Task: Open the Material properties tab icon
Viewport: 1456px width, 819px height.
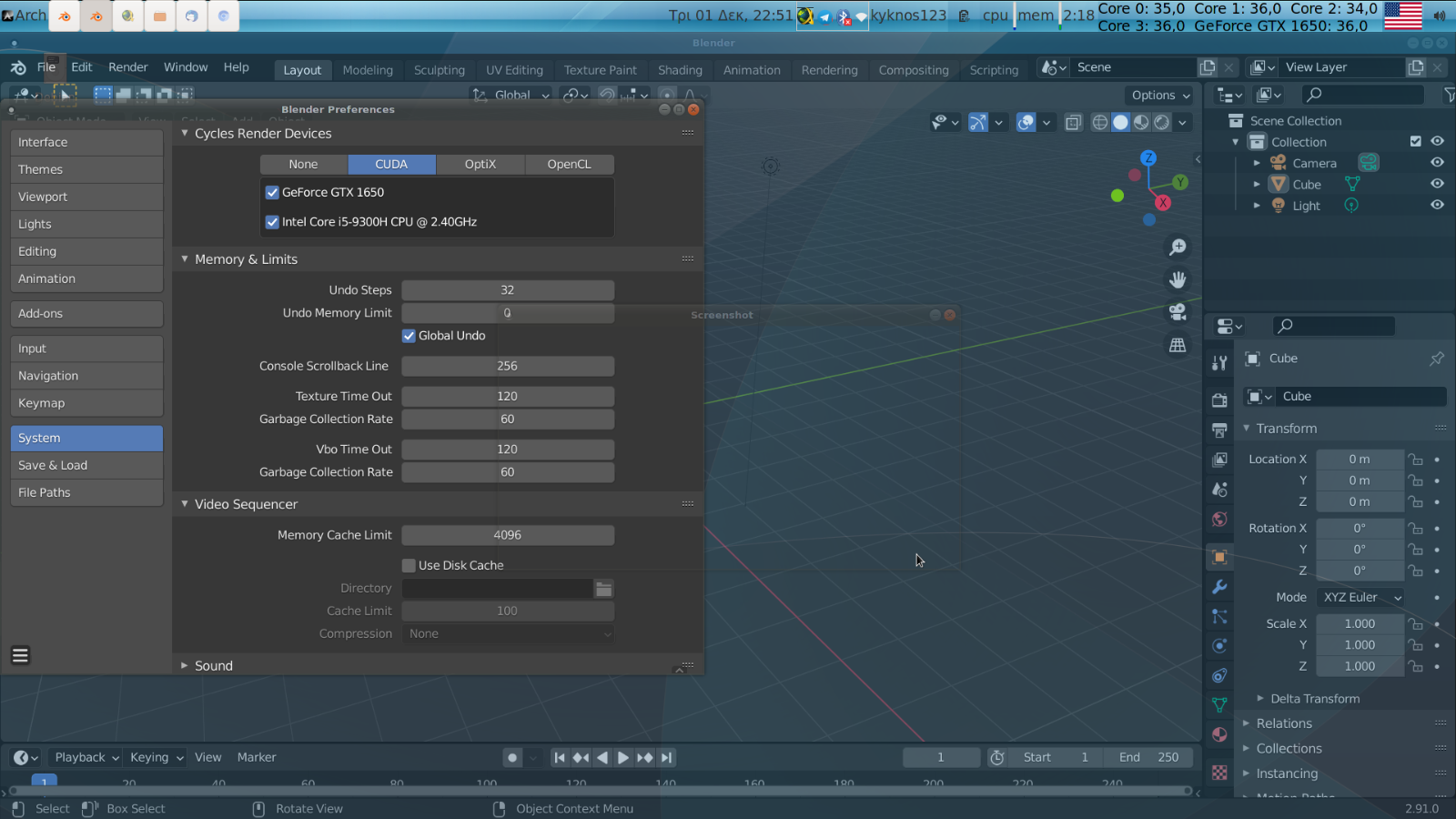Action: point(1219,734)
